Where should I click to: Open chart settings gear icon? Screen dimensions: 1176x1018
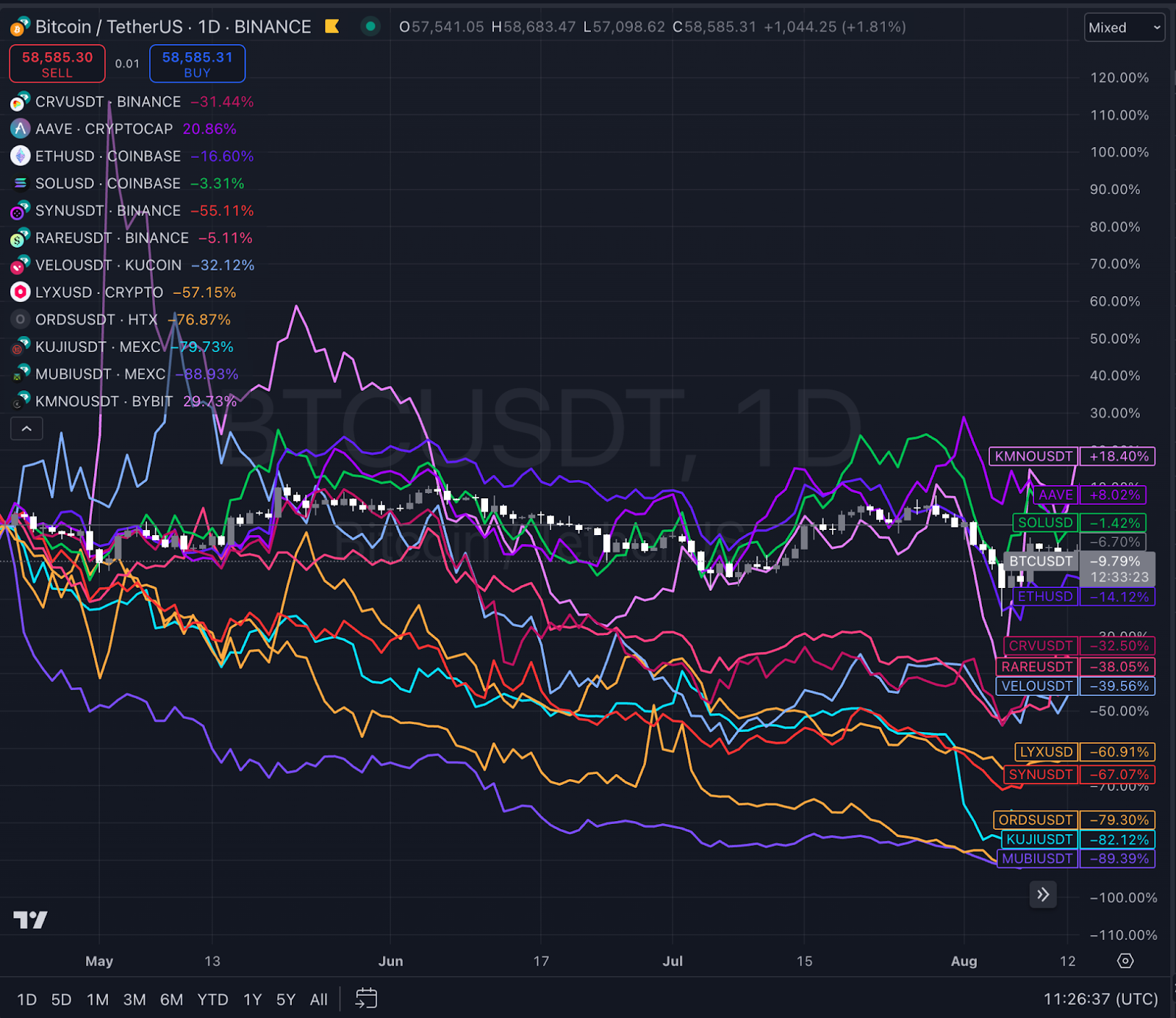[x=1125, y=961]
